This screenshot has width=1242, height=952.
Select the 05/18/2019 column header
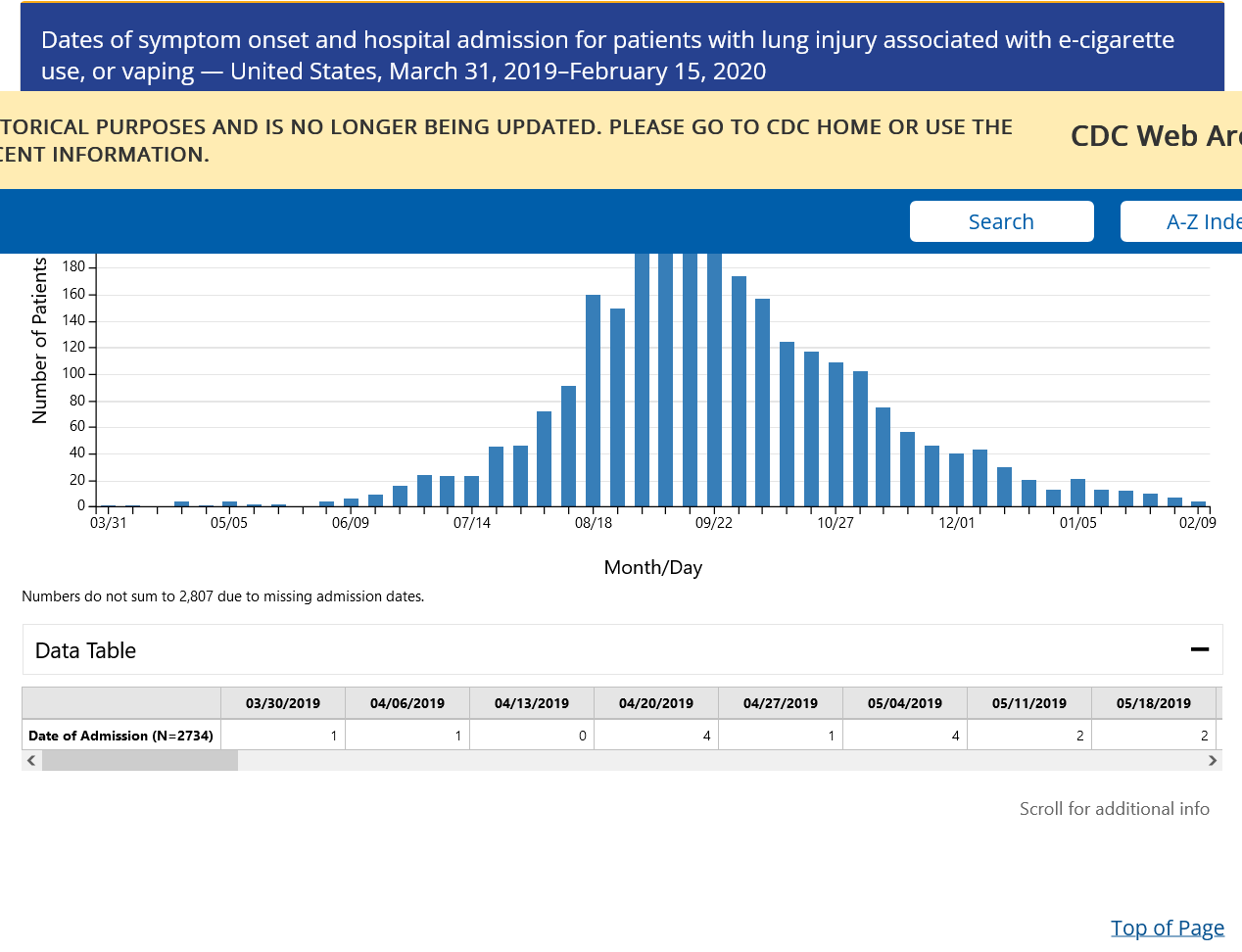coord(1154,703)
